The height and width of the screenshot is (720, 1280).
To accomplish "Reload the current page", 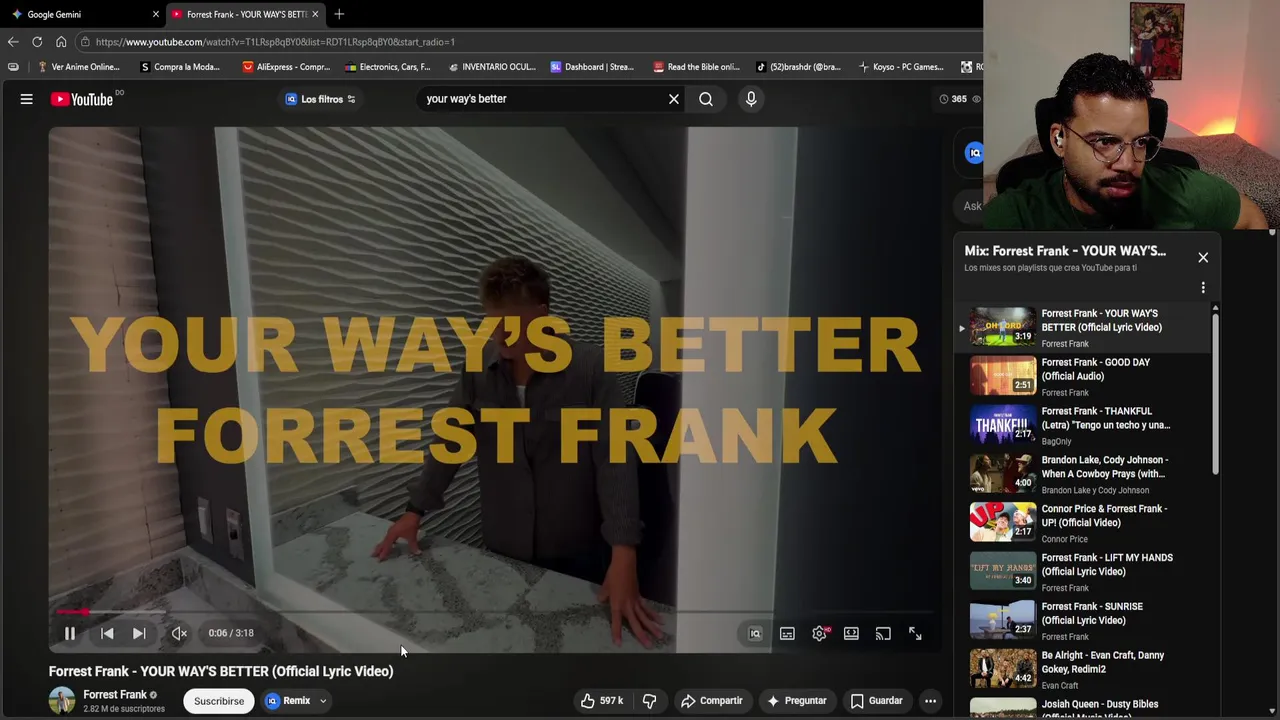I will (37, 42).
